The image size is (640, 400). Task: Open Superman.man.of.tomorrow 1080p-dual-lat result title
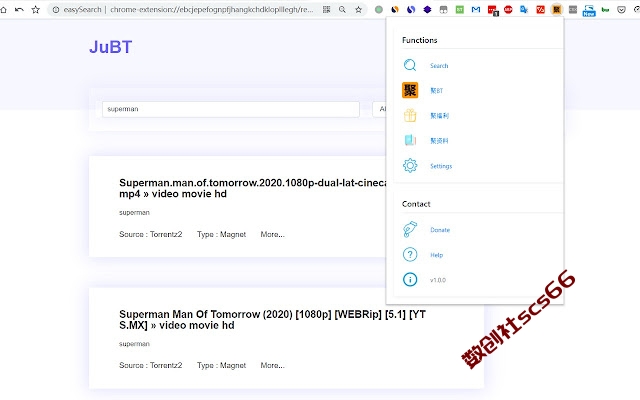coord(253,188)
